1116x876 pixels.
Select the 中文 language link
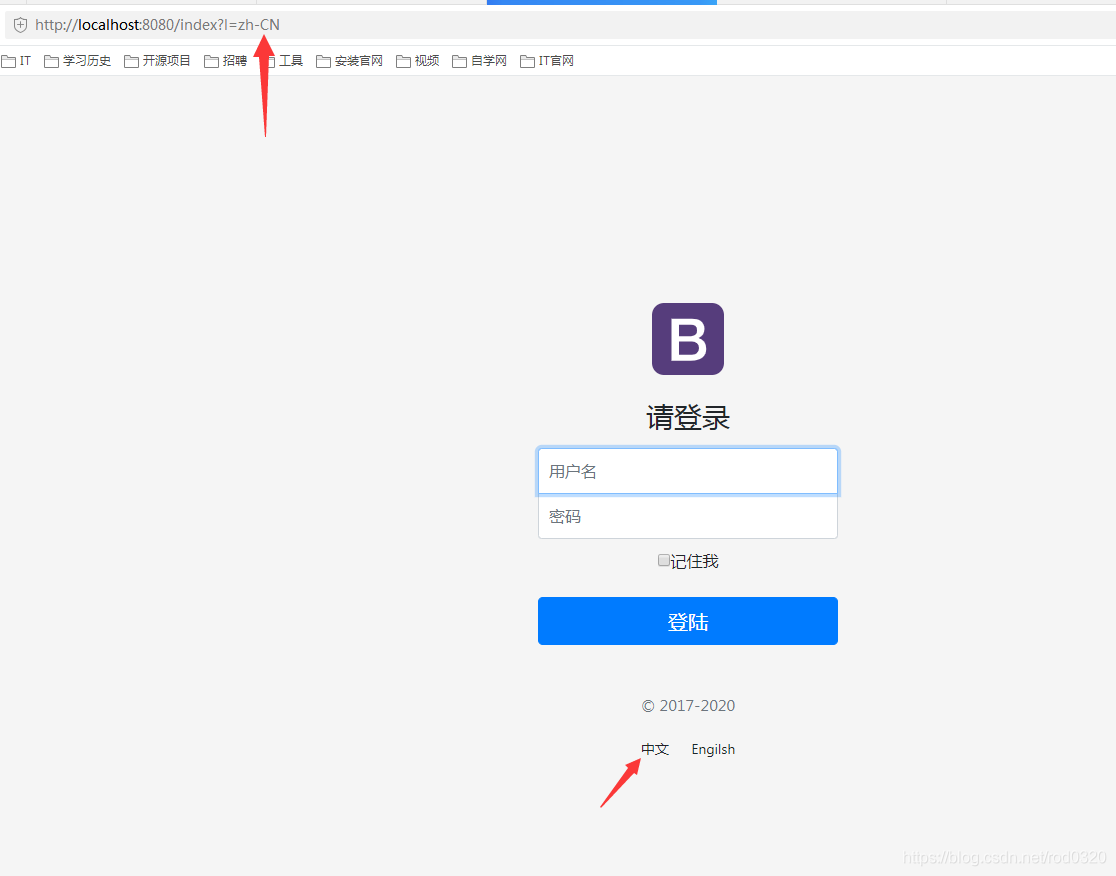click(654, 749)
